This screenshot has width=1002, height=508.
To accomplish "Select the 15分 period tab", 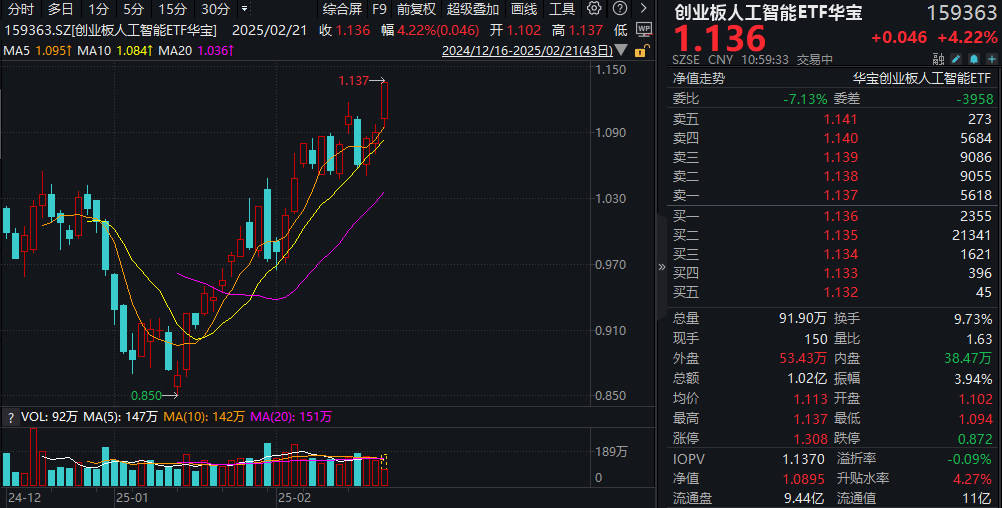I will 173,9.
